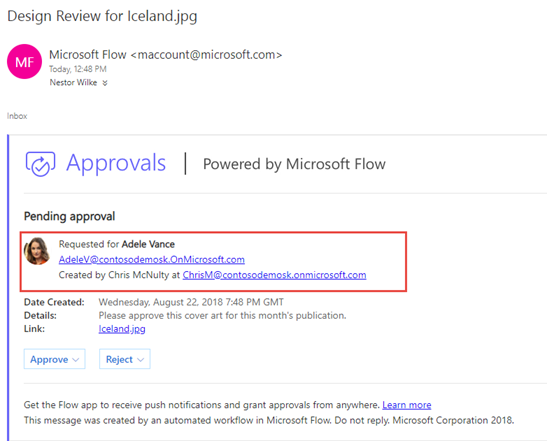Click the chevron arrow on Reject
This screenshot has height=441, width=547.
click(x=141, y=360)
